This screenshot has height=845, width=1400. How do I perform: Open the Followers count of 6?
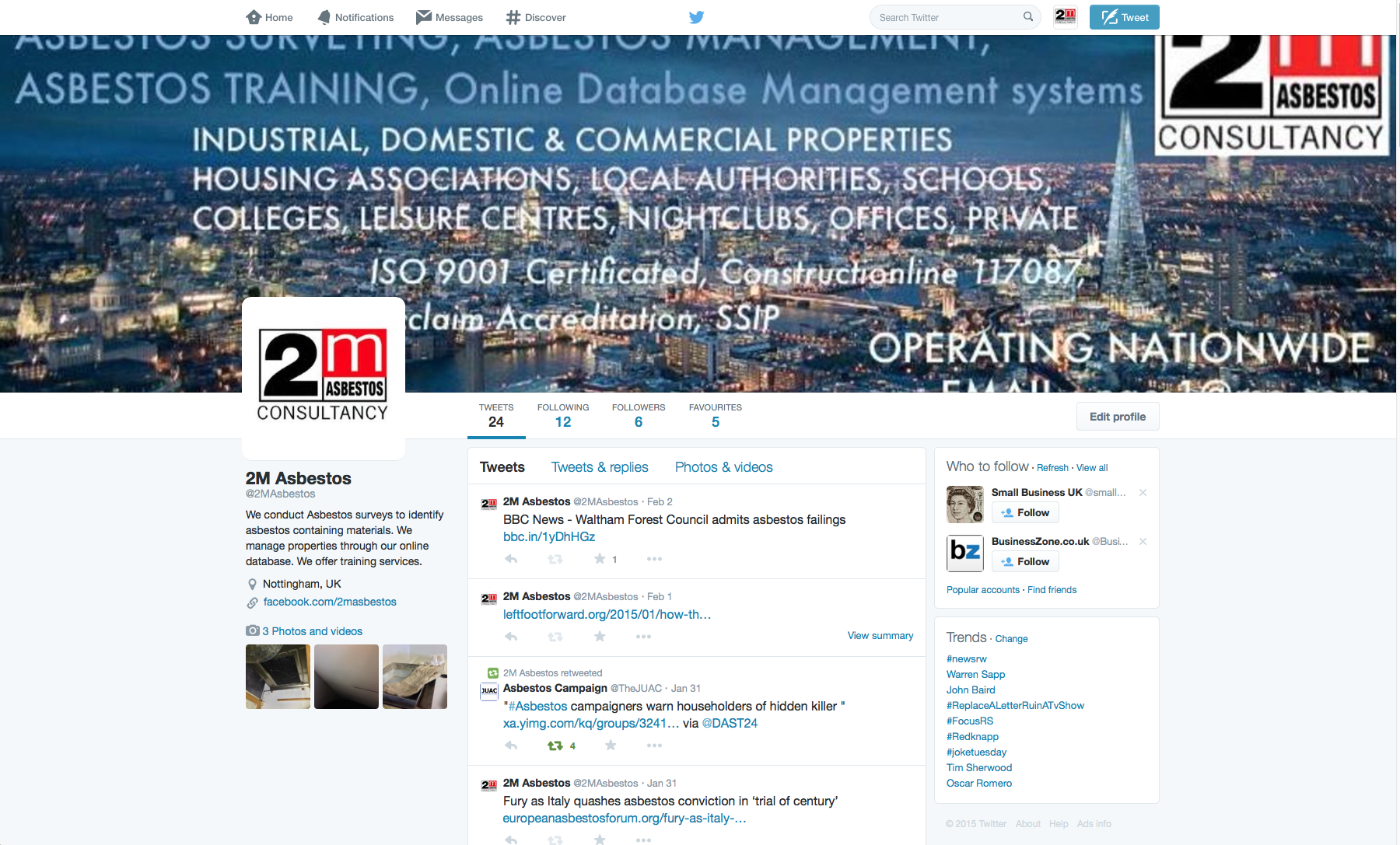[639, 416]
